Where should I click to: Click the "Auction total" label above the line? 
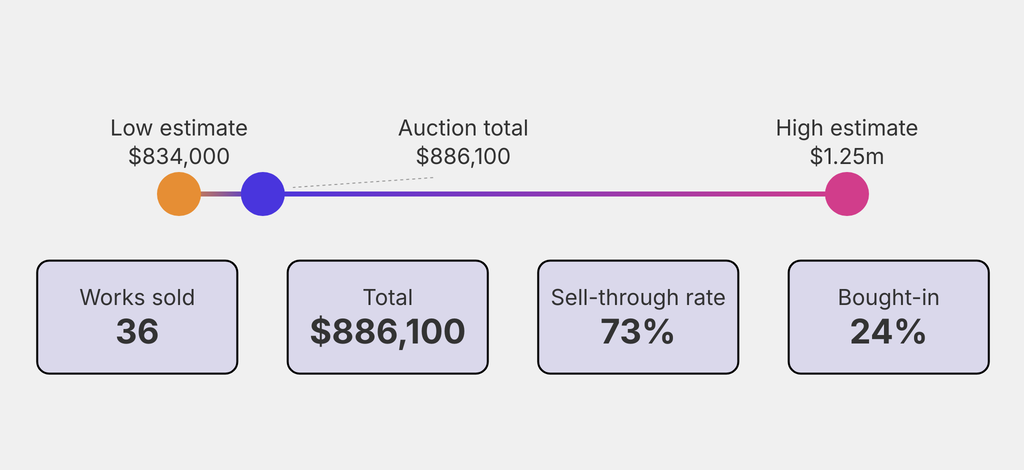[463, 128]
